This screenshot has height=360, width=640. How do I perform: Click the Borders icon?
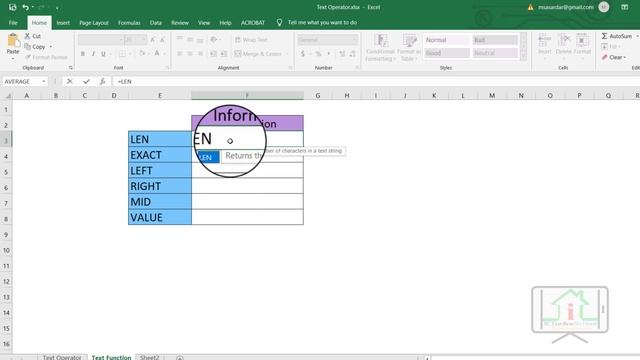click(122, 54)
